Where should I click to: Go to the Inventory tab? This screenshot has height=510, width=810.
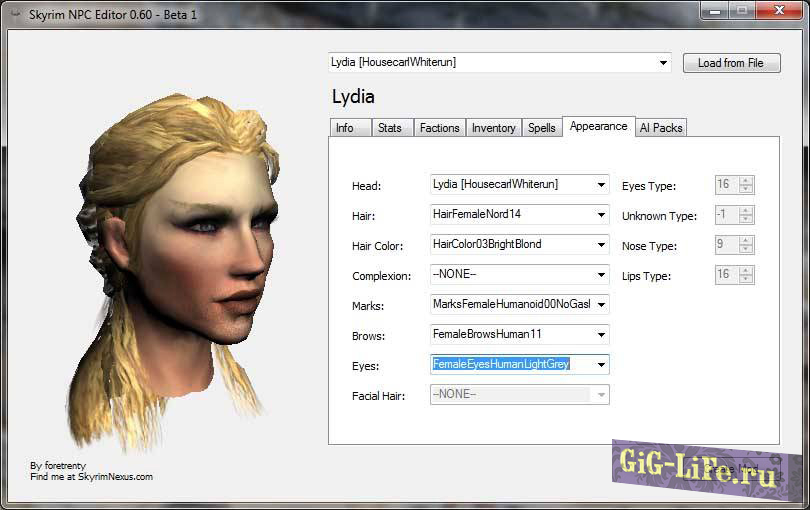coord(493,128)
